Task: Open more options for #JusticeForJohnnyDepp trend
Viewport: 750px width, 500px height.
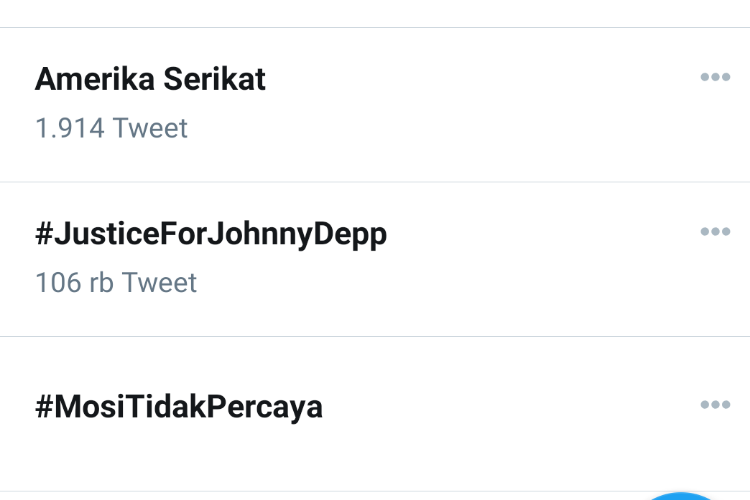Action: click(715, 232)
